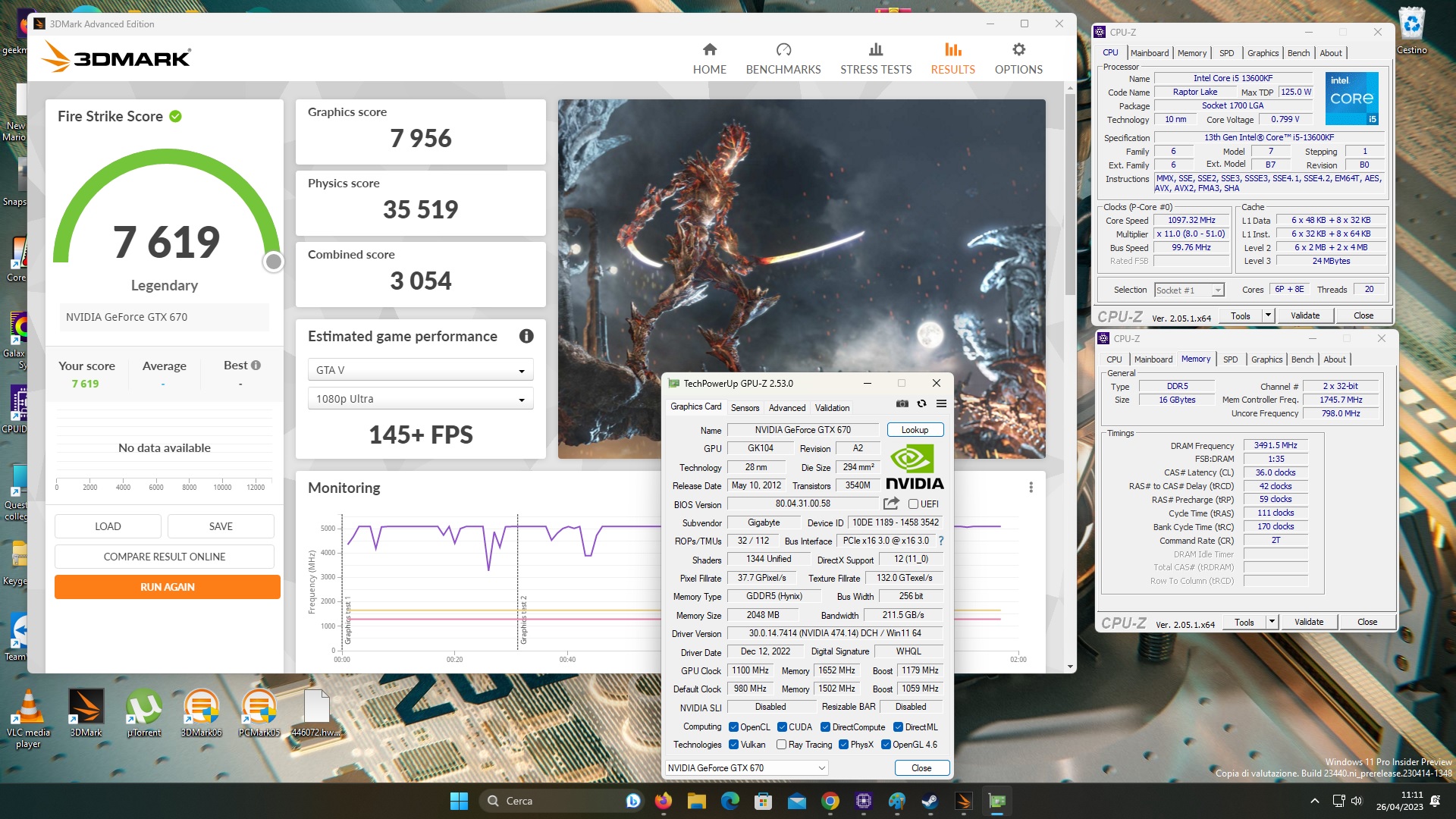Click the SAVE result button

221,526
